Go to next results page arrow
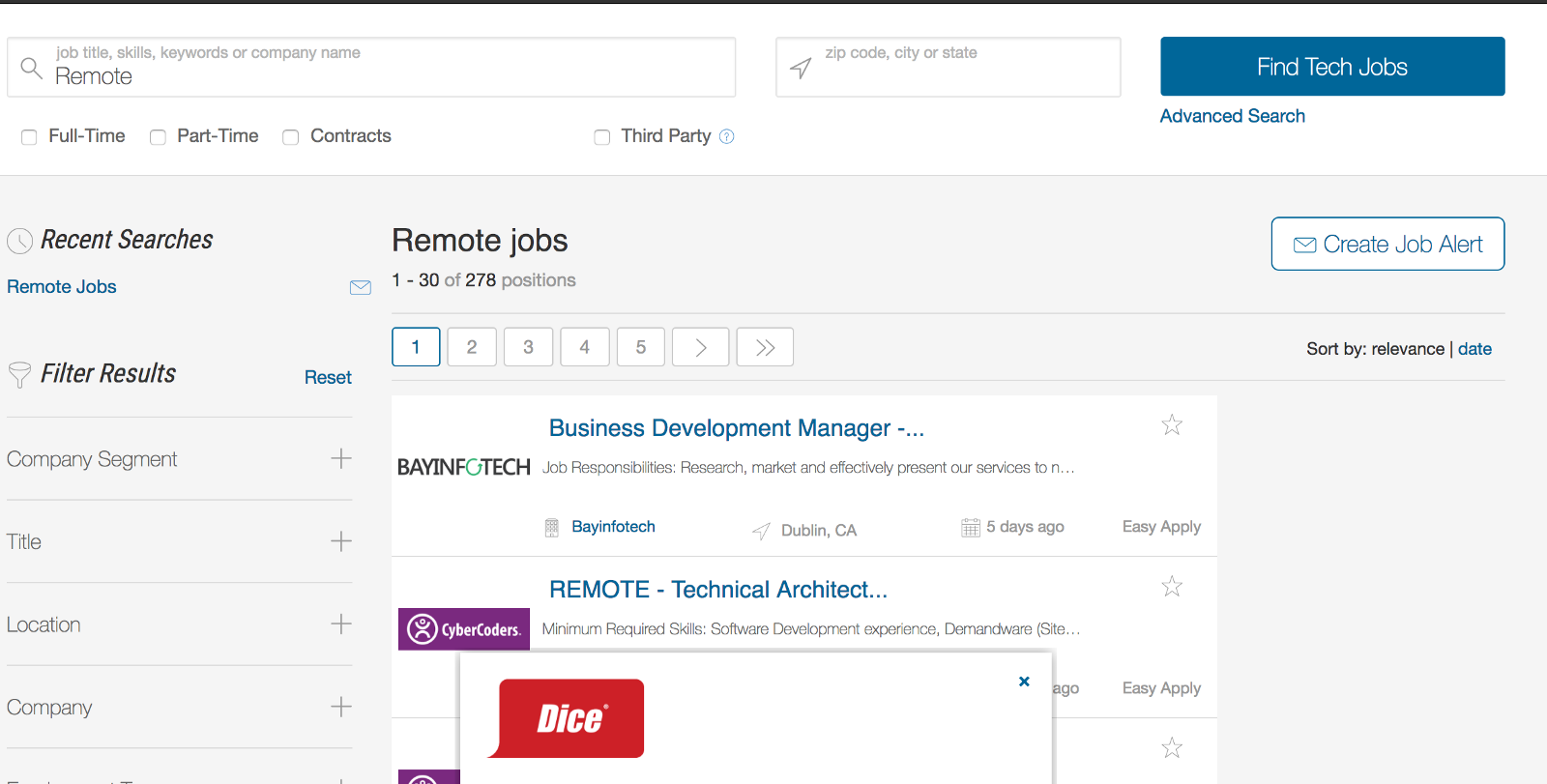The width and height of the screenshot is (1547, 784). 700,347
